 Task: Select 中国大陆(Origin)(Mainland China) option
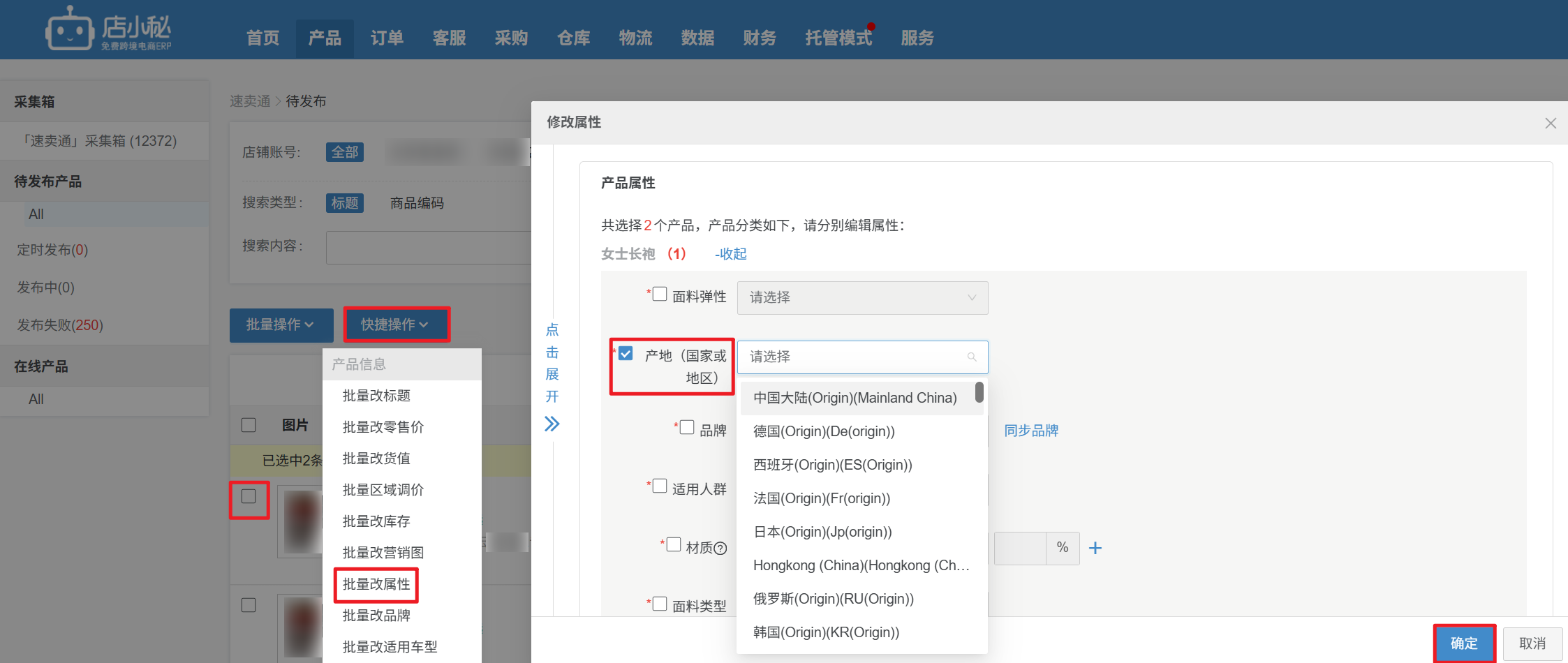point(855,398)
